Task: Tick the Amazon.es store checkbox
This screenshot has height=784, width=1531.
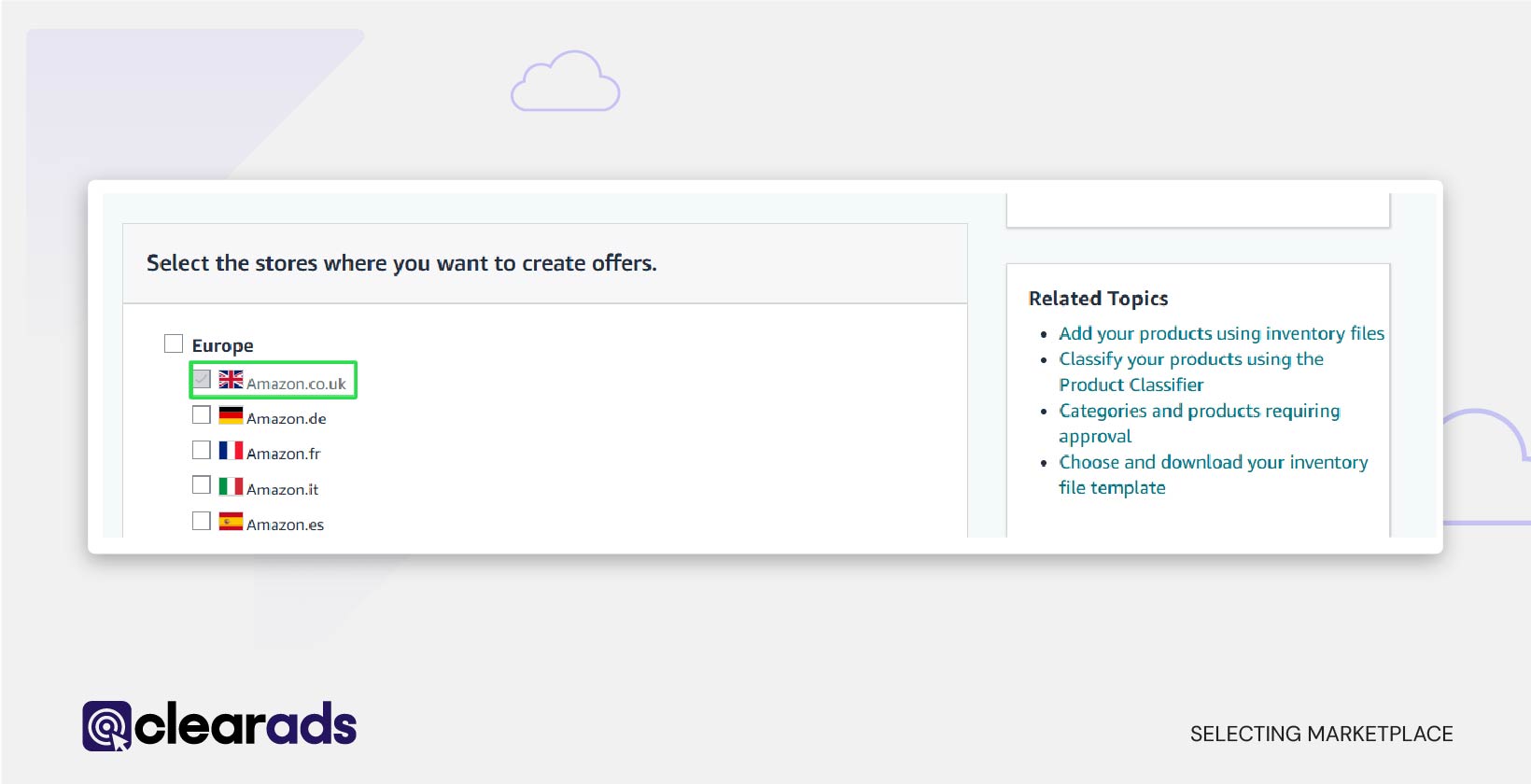Action: click(x=202, y=521)
